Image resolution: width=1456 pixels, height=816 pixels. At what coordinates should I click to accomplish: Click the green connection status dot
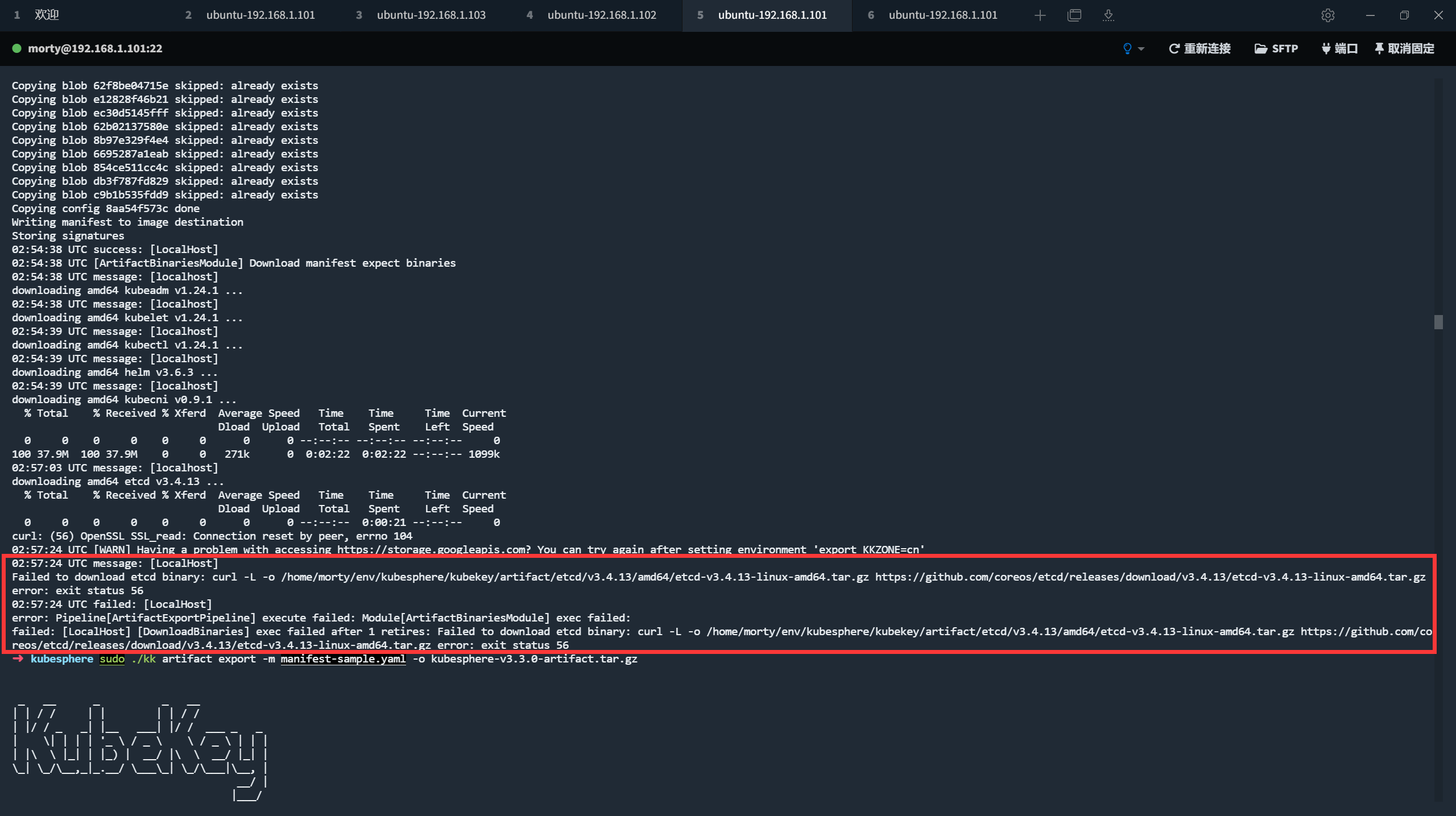click(x=18, y=49)
